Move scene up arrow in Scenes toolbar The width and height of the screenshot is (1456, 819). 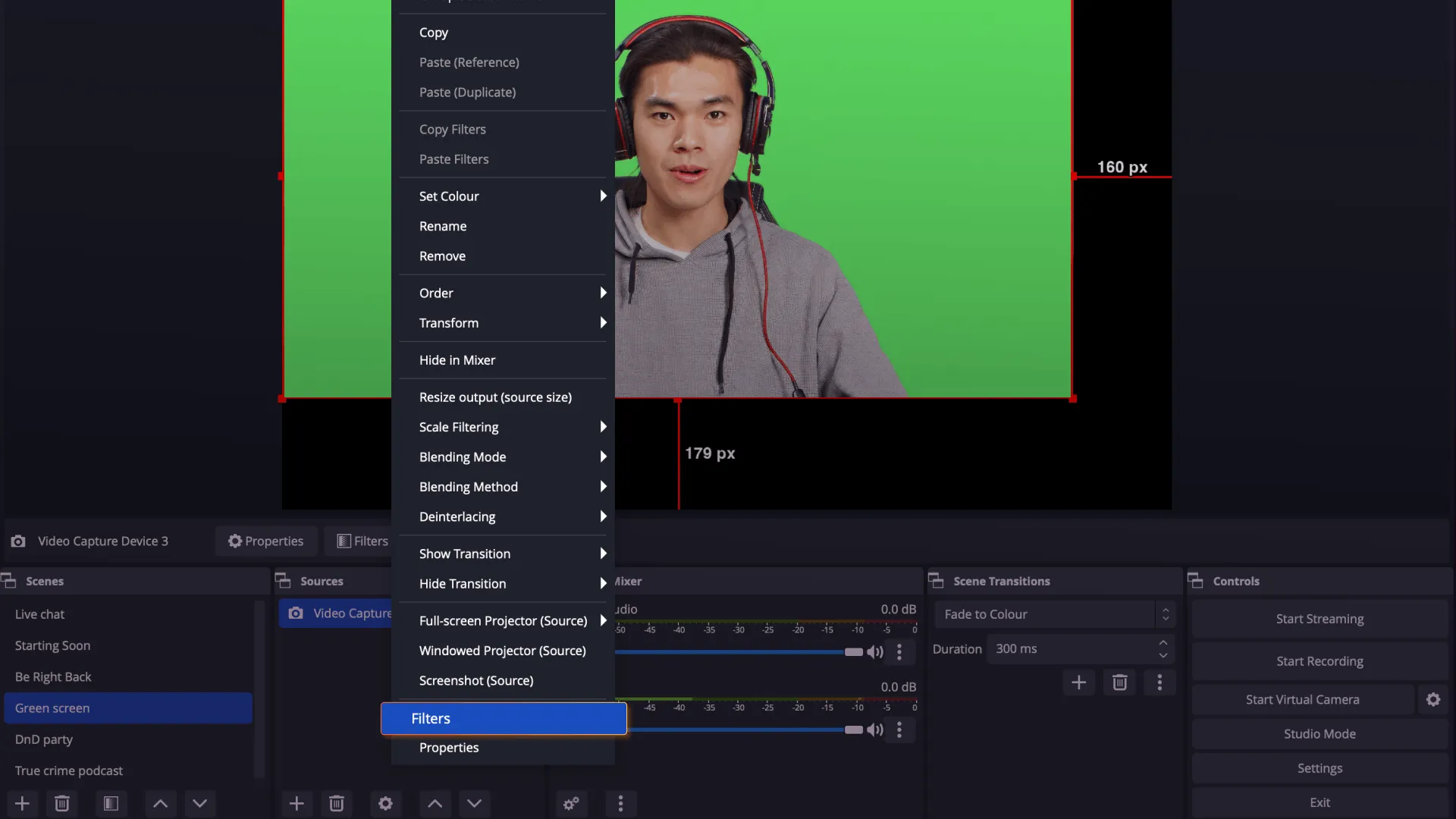tap(160, 803)
